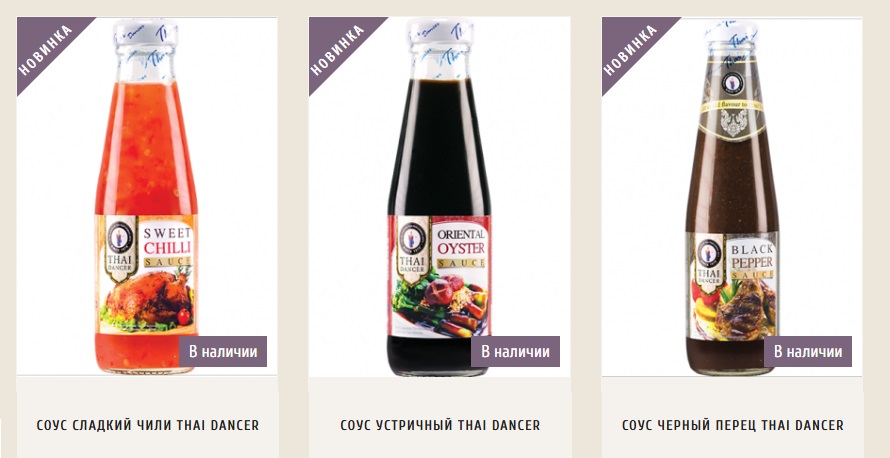The width and height of the screenshot is (890, 458).
Task: Open СОУС ЧЕРНЫЙ ПЕРЕЦ THAI DANCER link
Action: (733, 425)
